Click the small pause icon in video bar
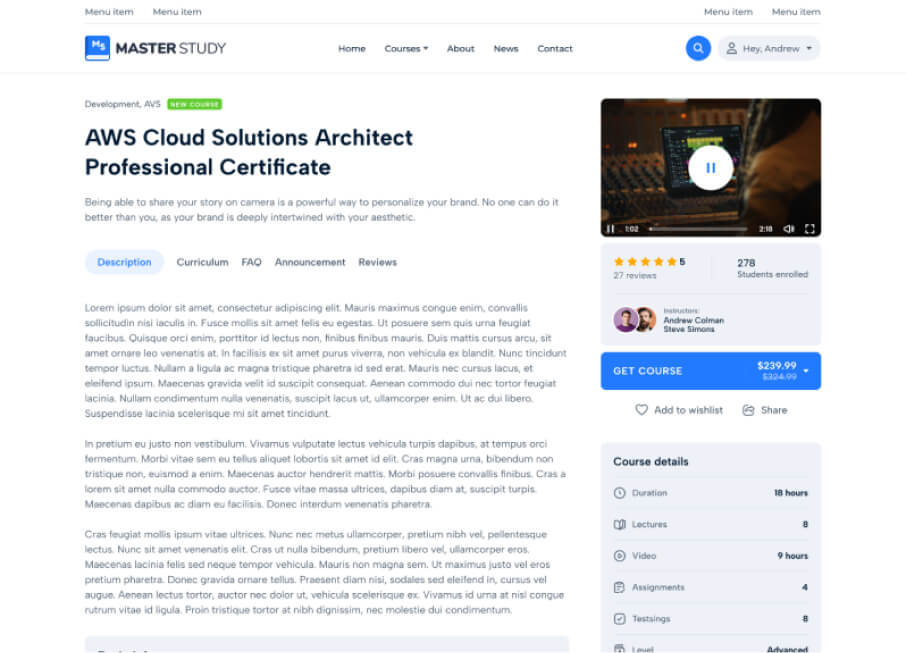906x653 pixels. [x=611, y=229]
